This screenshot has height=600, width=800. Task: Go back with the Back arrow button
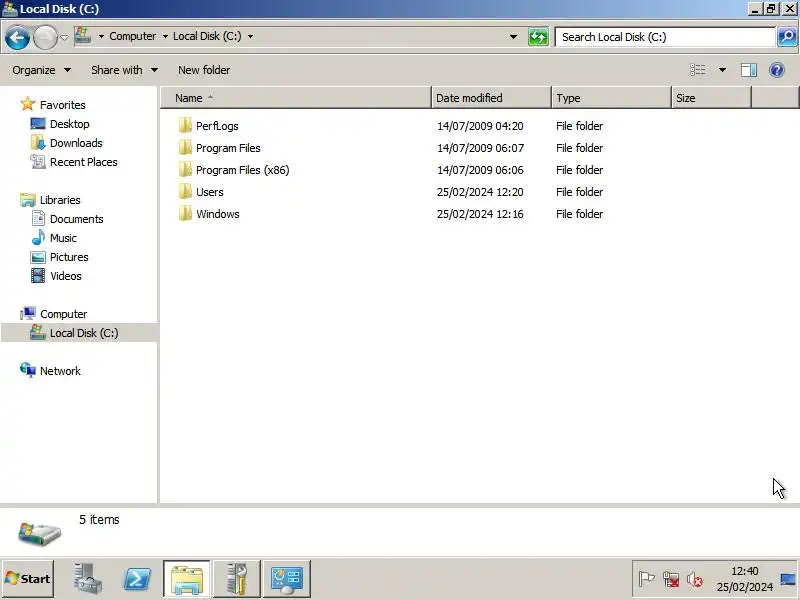point(17,37)
